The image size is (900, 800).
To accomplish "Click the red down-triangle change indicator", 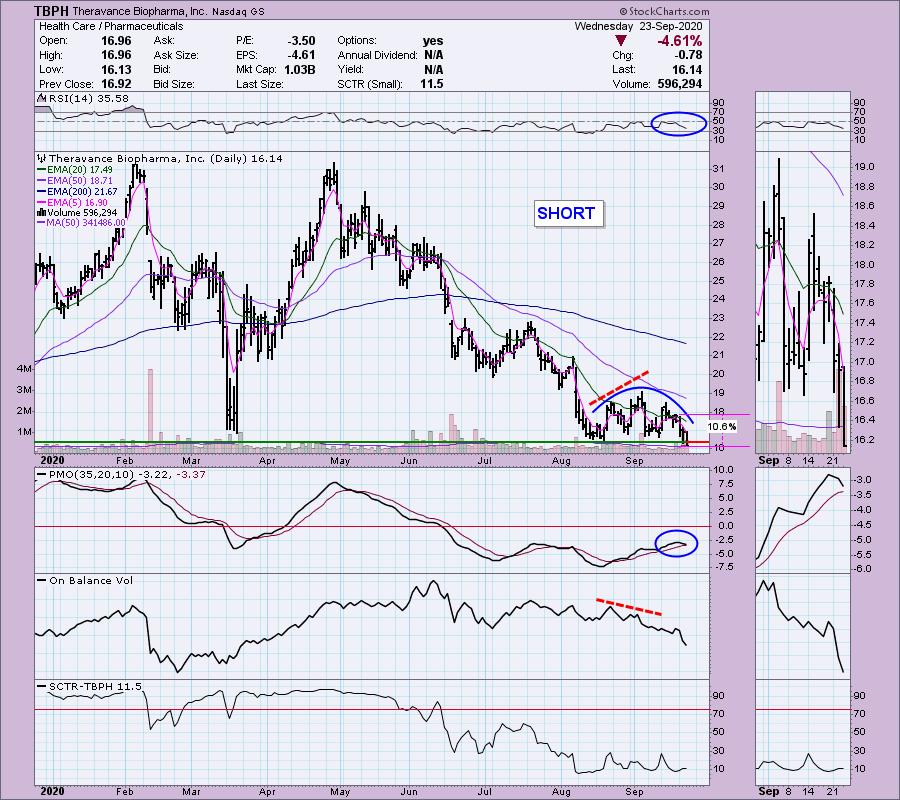I will pos(620,41).
